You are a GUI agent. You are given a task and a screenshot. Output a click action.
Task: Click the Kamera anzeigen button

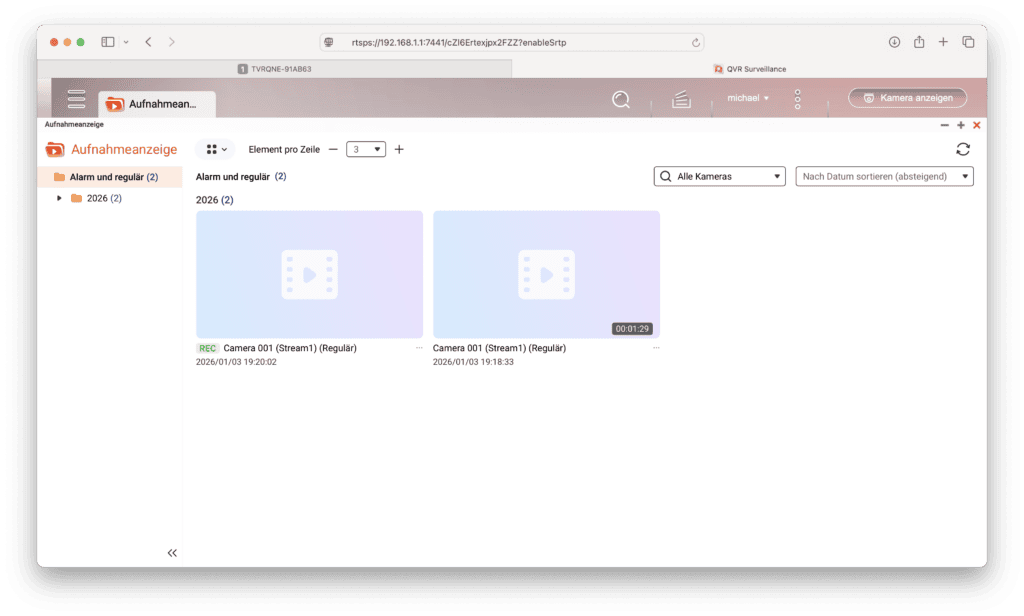tap(907, 98)
